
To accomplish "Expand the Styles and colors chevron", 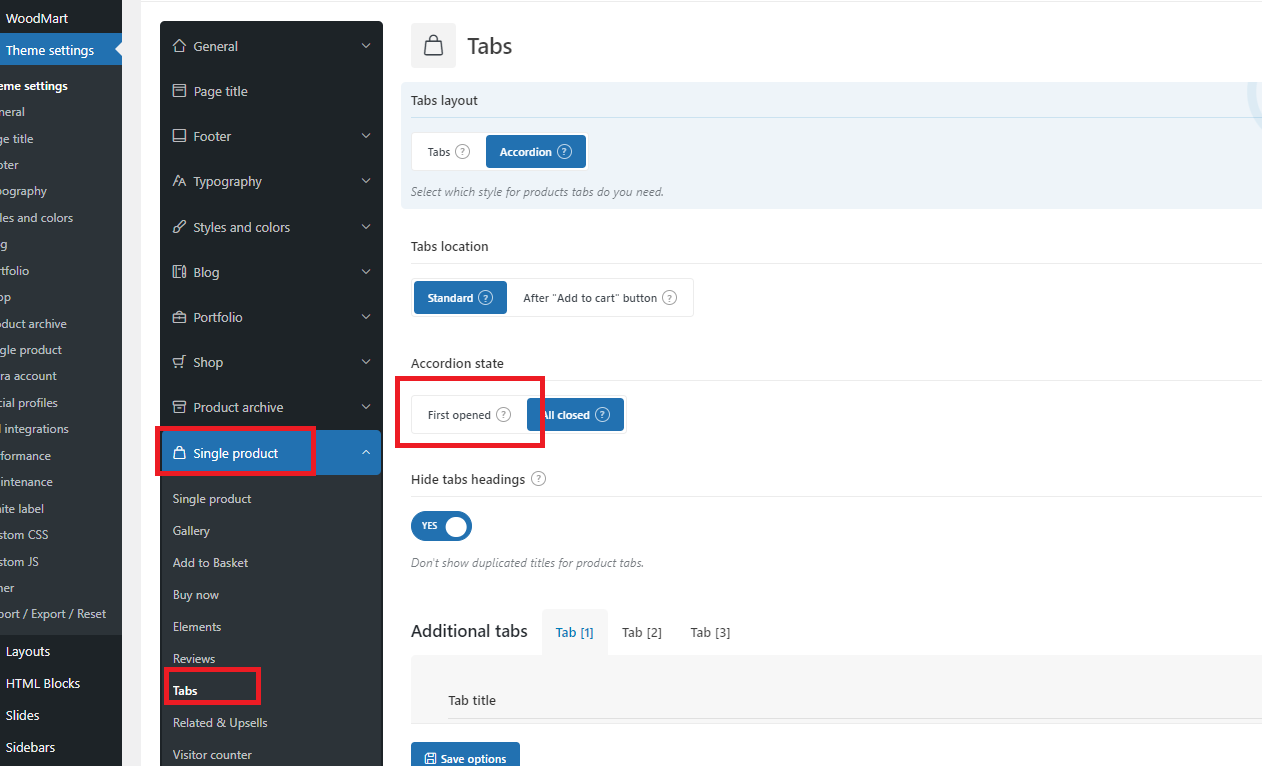I will point(366,227).
